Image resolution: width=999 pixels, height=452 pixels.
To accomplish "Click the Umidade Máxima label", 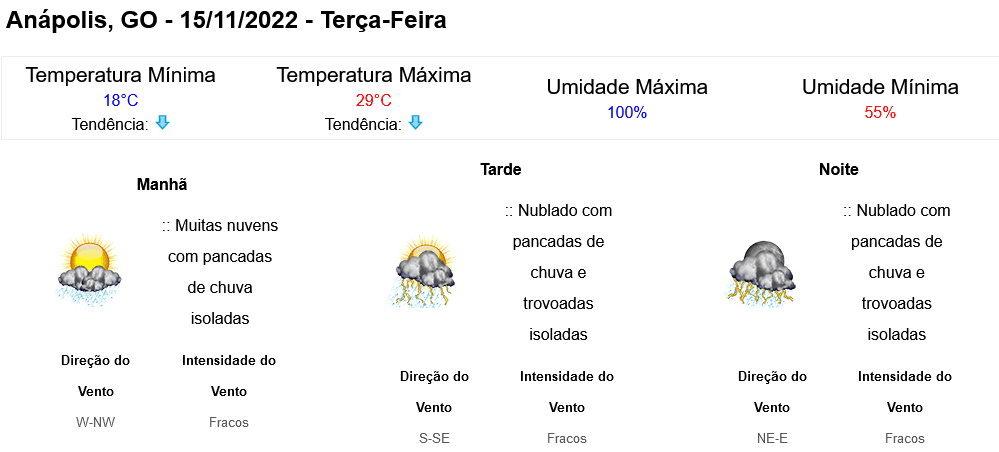I will (x=627, y=87).
